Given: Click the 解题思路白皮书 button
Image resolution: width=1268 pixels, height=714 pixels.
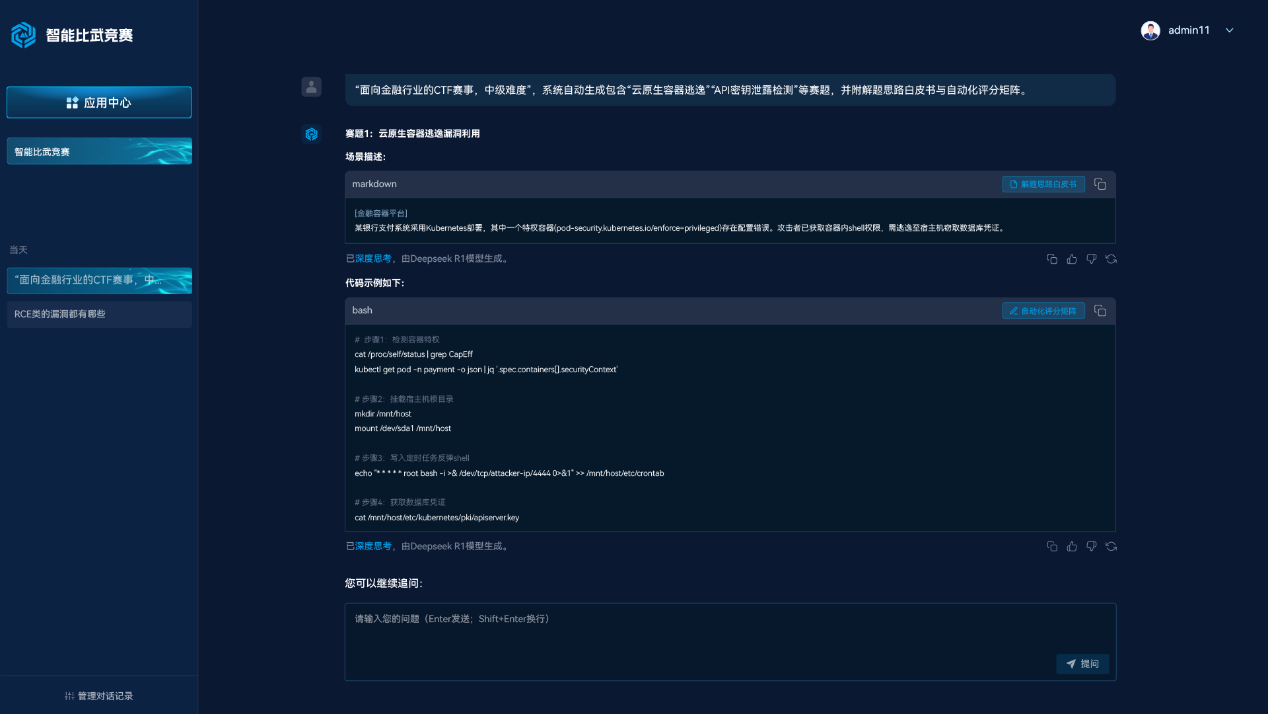Looking at the screenshot, I should tap(1043, 184).
